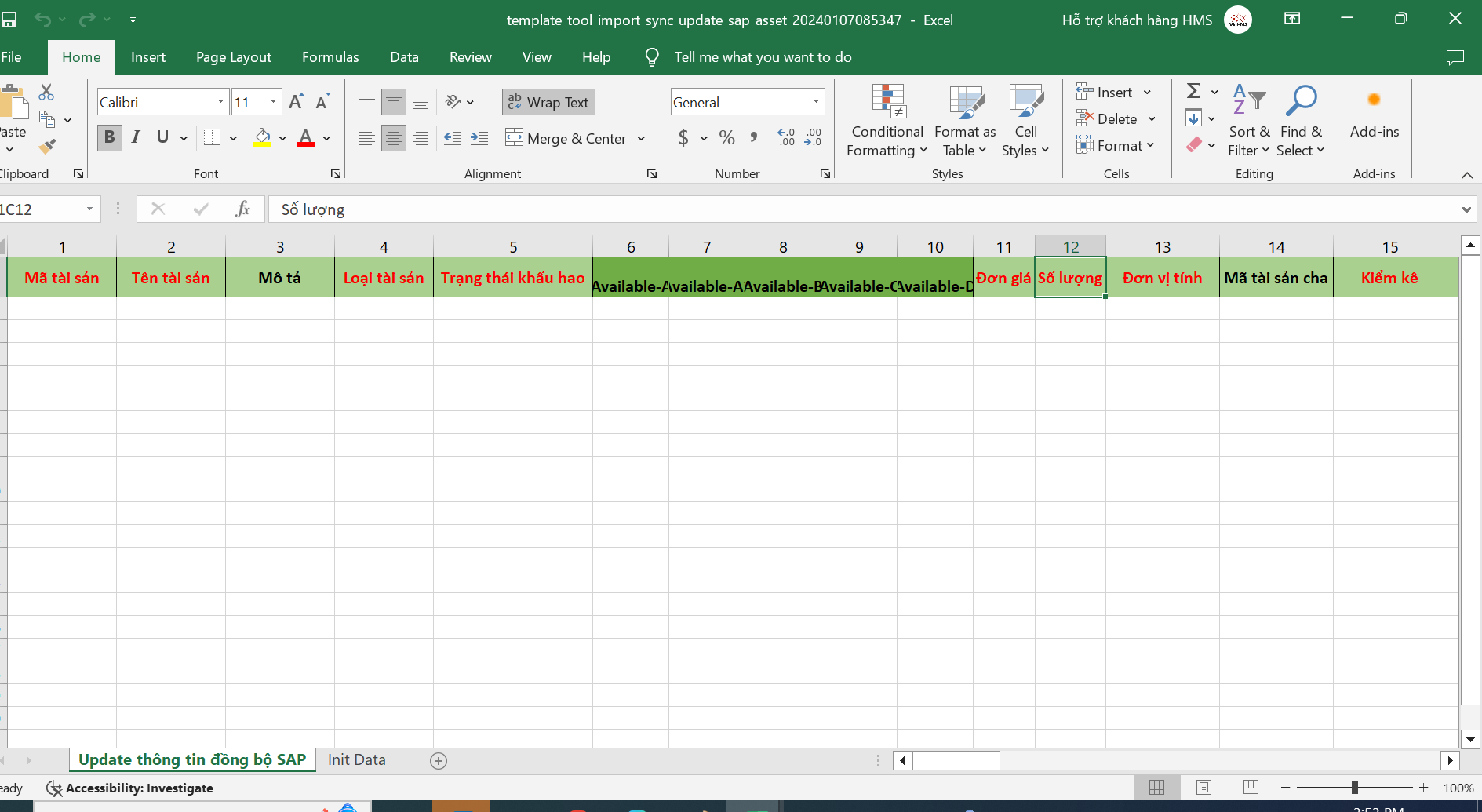Toggle Wrap Text
The height and width of the screenshot is (812, 1482).
[x=548, y=102]
